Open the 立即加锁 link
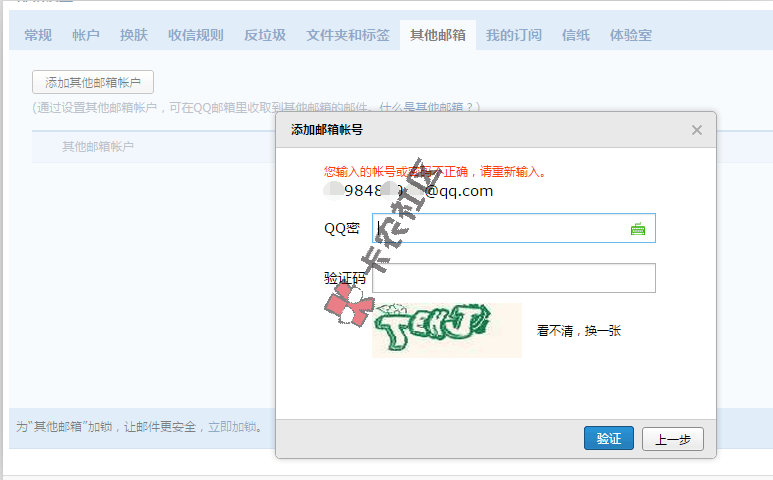The width and height of the screenshot is (773, 480). pos(232,427)
